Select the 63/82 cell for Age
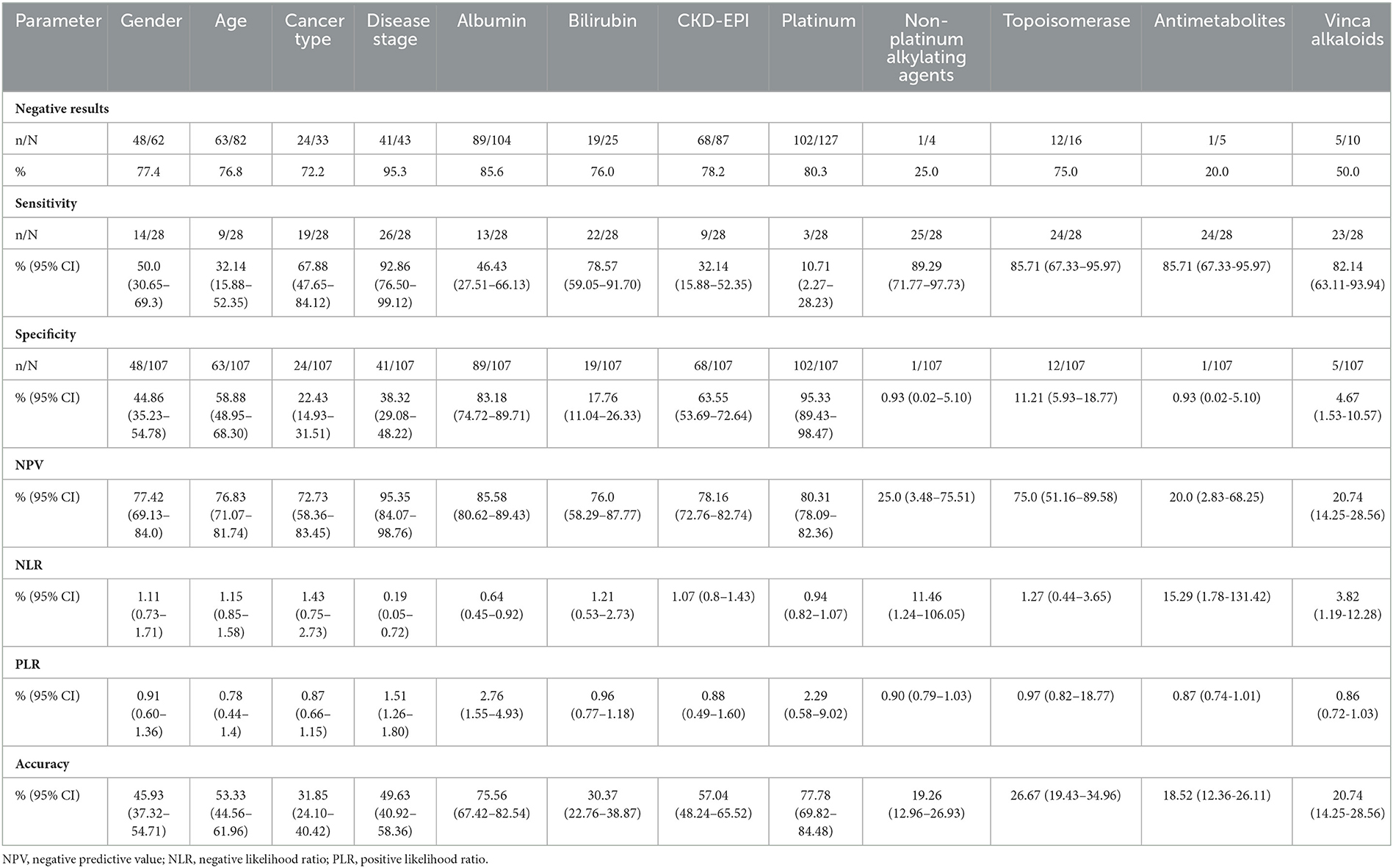Image resolution: width=1393 pixels, height=868 pixels. tap(231, 140)
